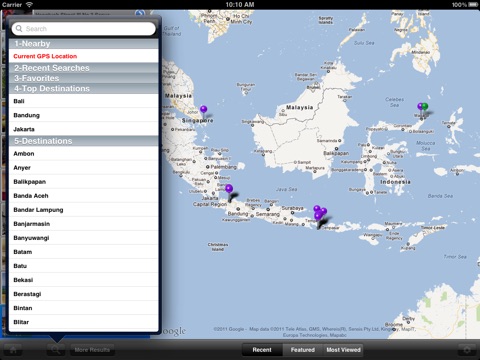
Task: Tap the 4-Top Destinations header
Action: tap(83, 89)
